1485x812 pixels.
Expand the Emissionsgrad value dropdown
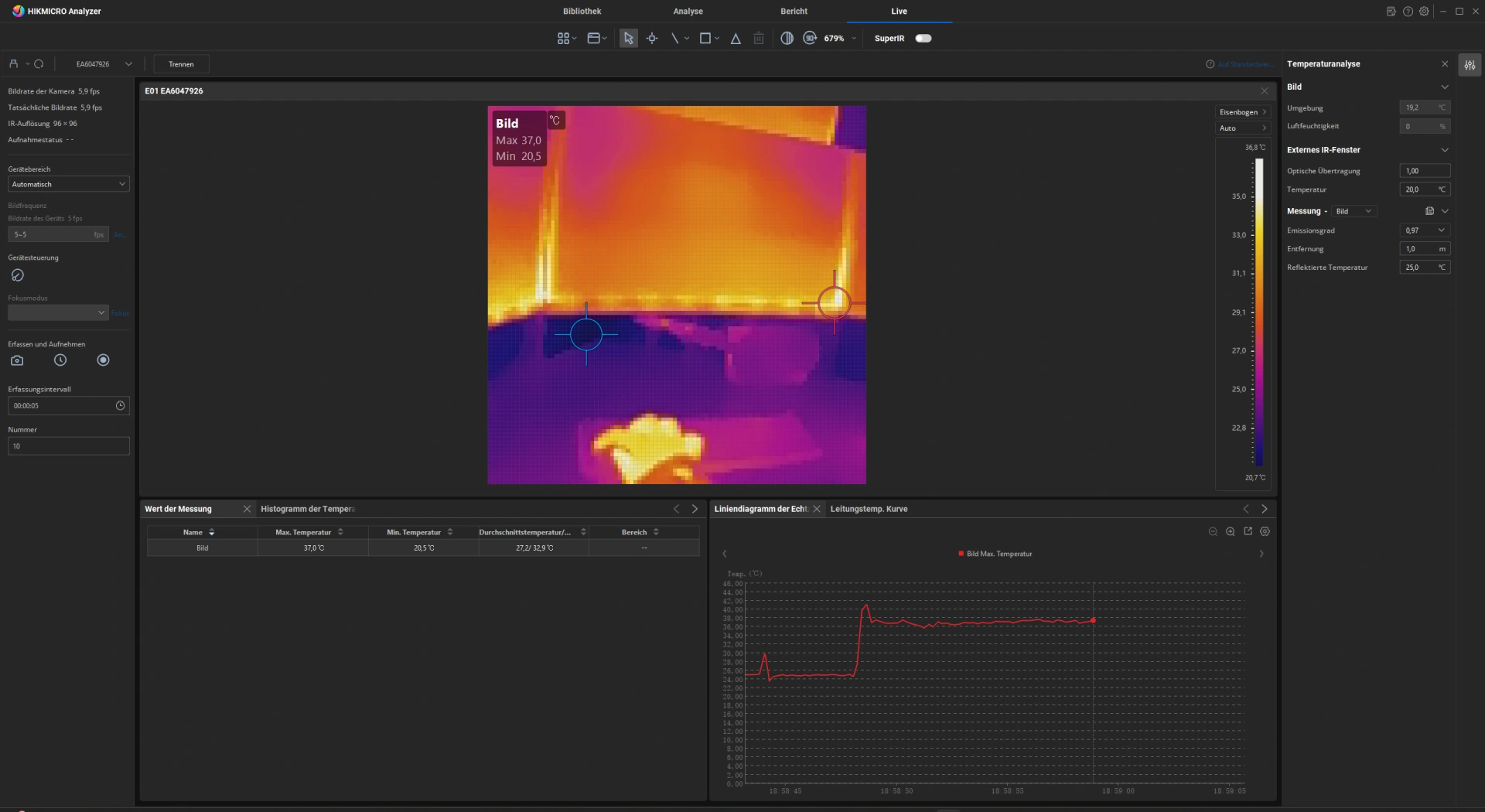pos(1442,230)
